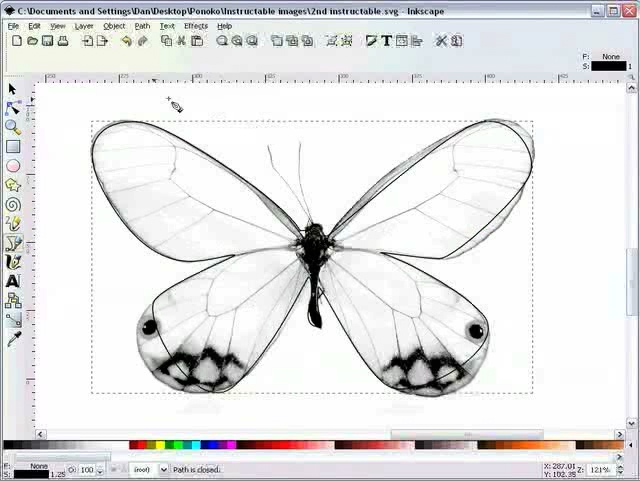The image size is (640, 481).
Task: Select the Gradient tool
Action: click(13, 320)
